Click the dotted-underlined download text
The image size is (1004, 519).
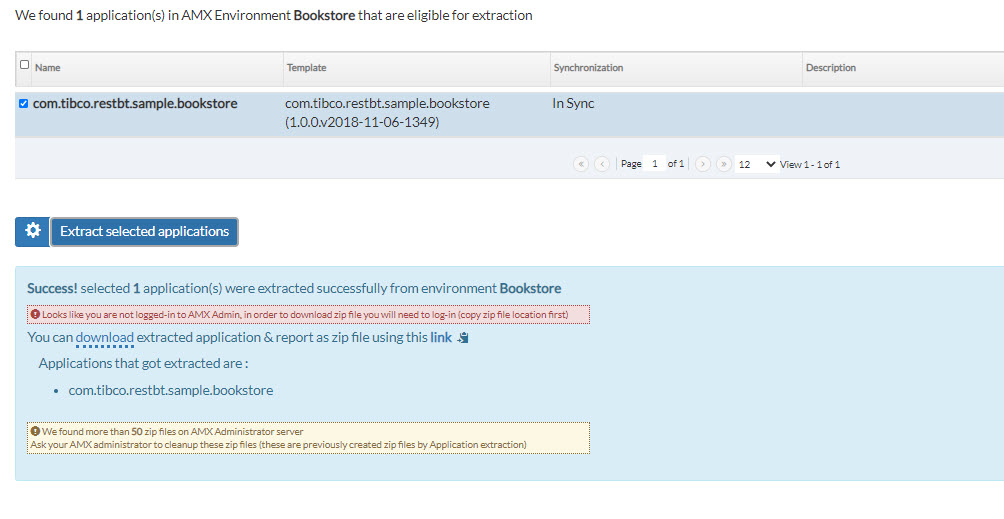point(104,337)
